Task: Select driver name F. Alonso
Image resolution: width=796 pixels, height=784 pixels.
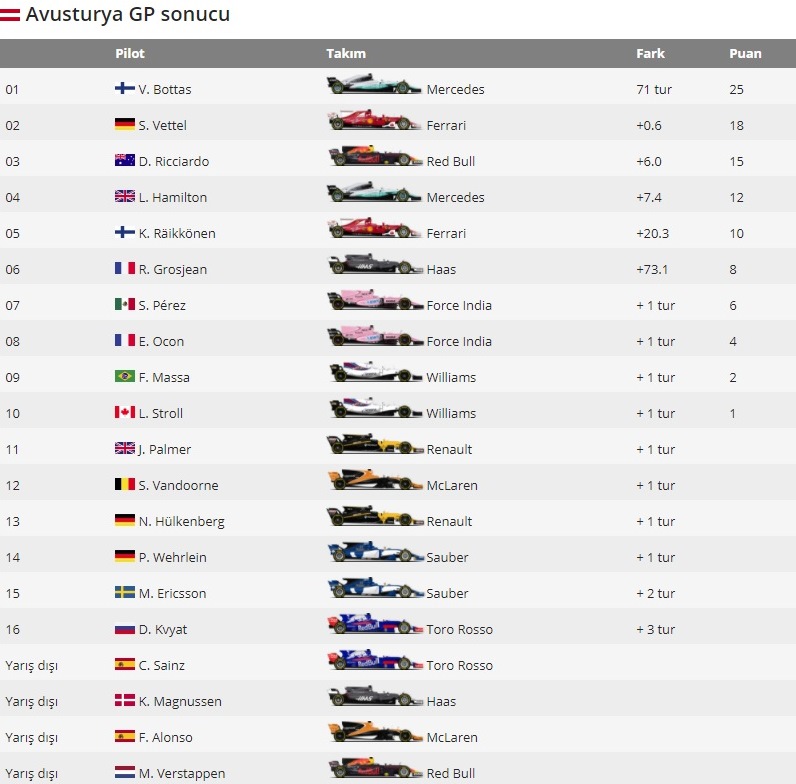Action: 166,737
